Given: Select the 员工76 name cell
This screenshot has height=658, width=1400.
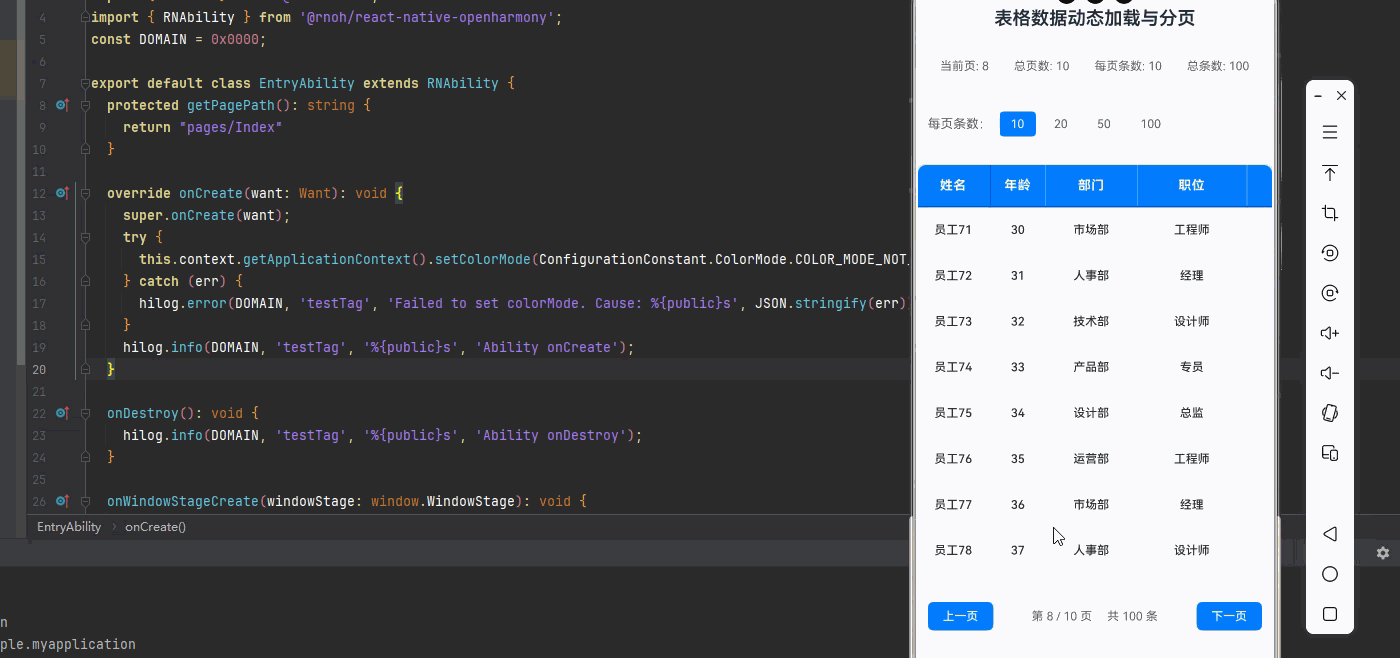Looking at the screenshot, I should tap(953, 459).
